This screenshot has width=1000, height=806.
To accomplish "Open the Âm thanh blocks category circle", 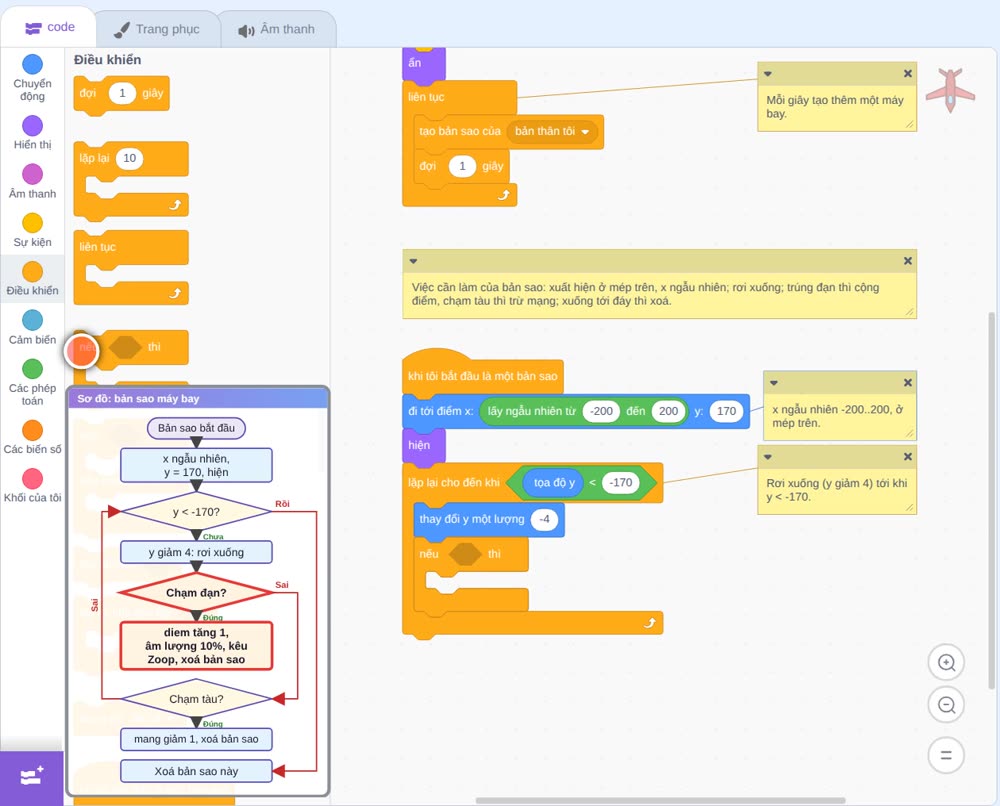I will pyautogui.click(x=33, y=174).
